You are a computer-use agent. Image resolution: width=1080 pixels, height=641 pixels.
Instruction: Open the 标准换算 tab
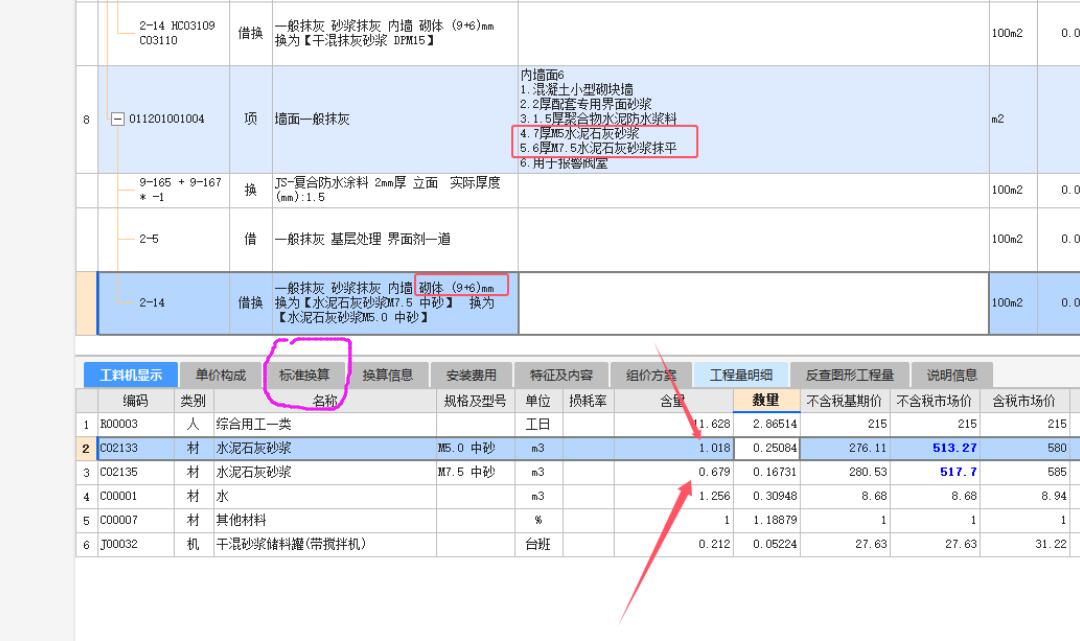(x=304, y=375)
